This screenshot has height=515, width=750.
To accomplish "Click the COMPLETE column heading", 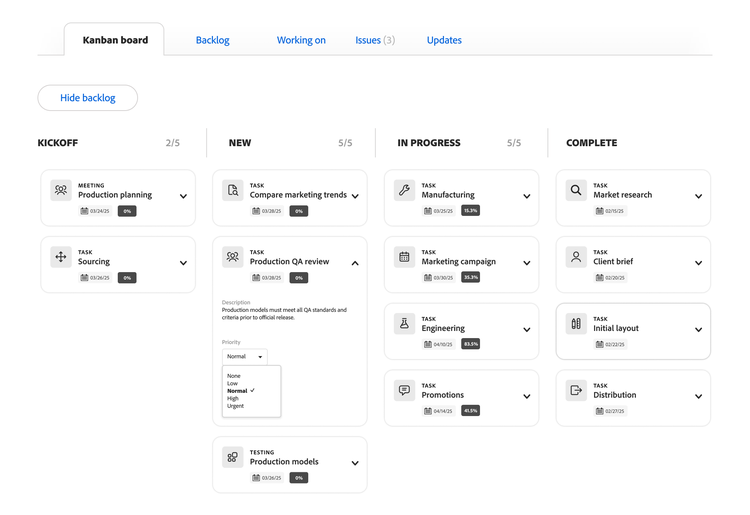I will (592, 142).
